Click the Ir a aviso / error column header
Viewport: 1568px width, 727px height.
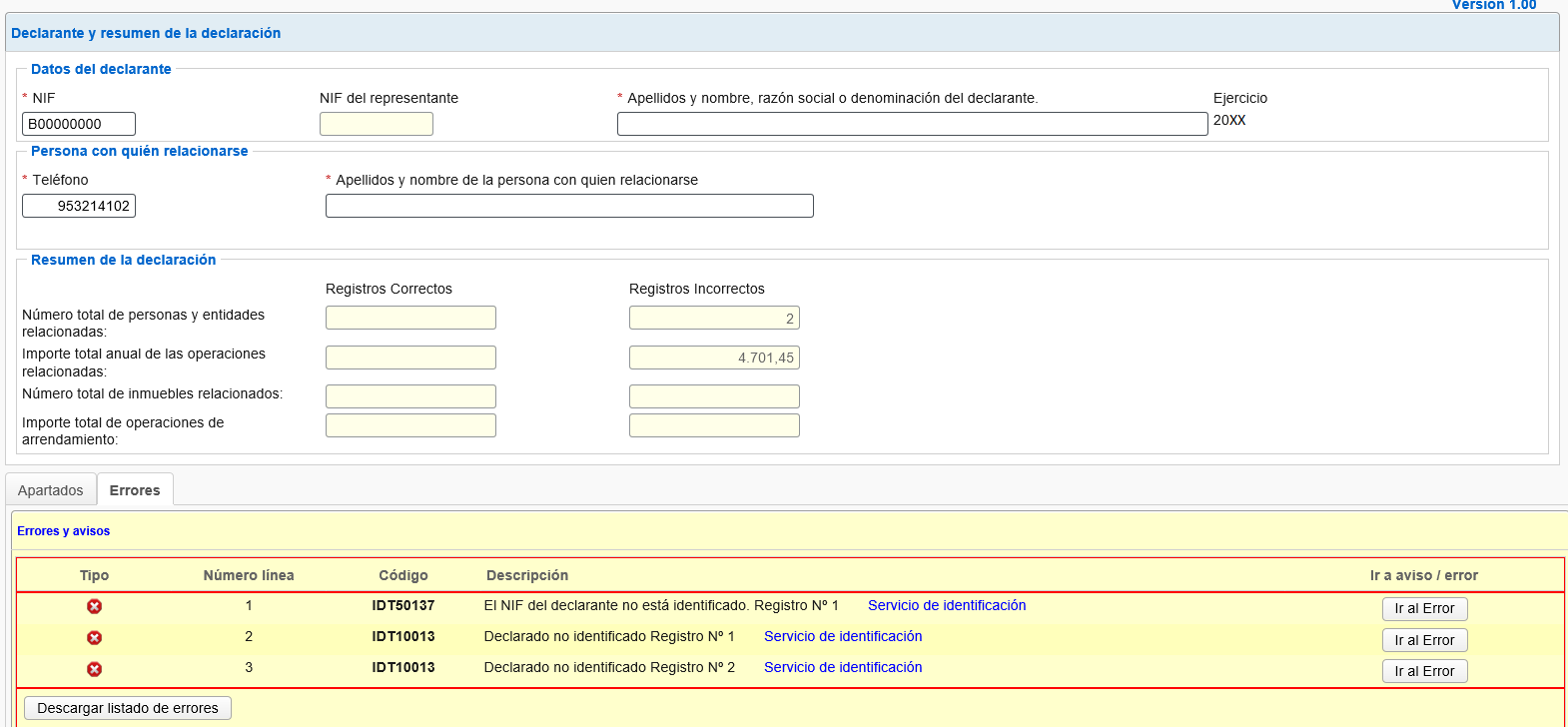1424,575
